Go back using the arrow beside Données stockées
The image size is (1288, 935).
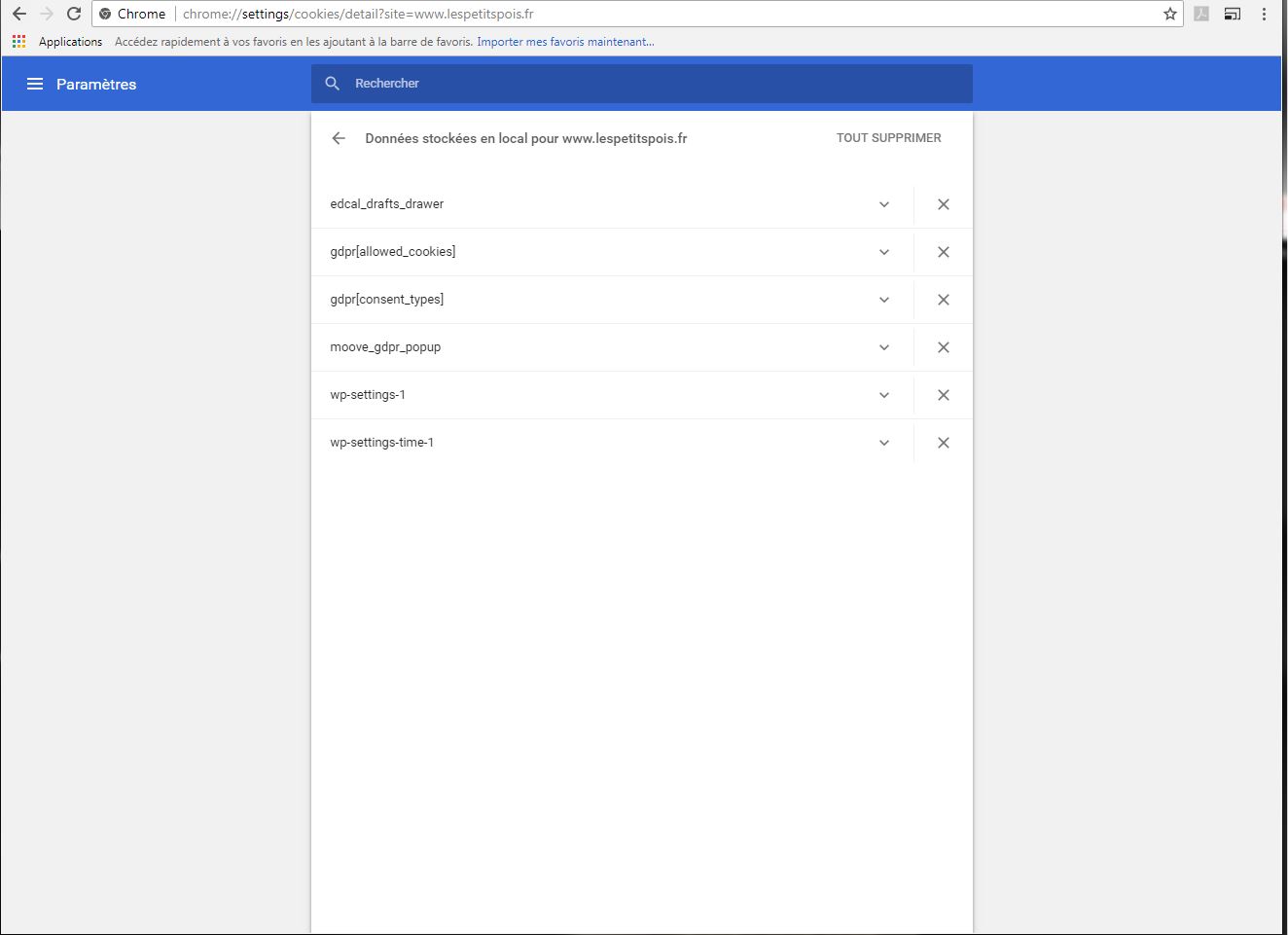click(x=339, y=138)
